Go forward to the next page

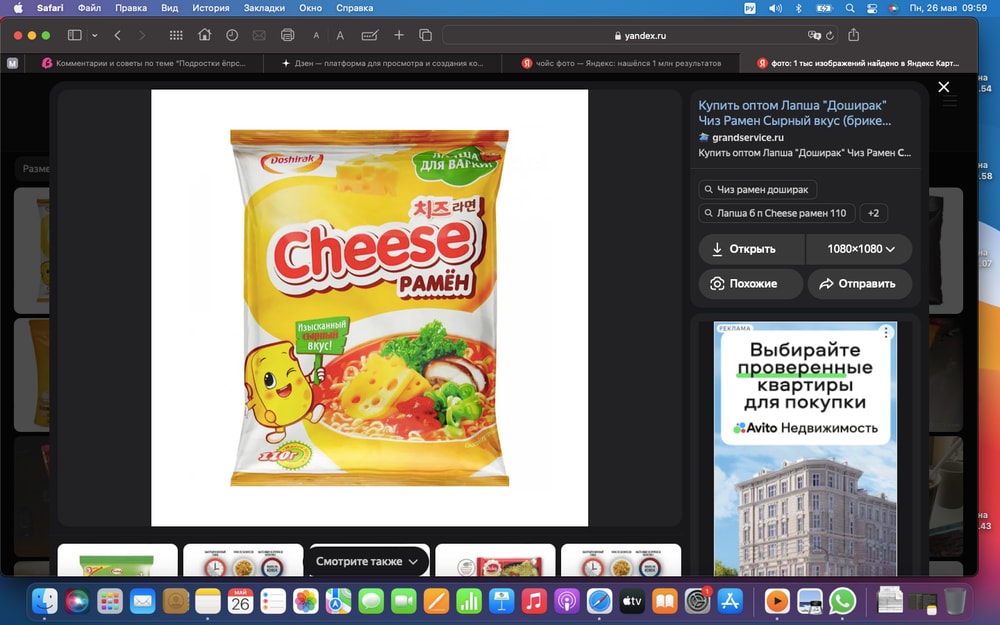click(x=142, y=35)
